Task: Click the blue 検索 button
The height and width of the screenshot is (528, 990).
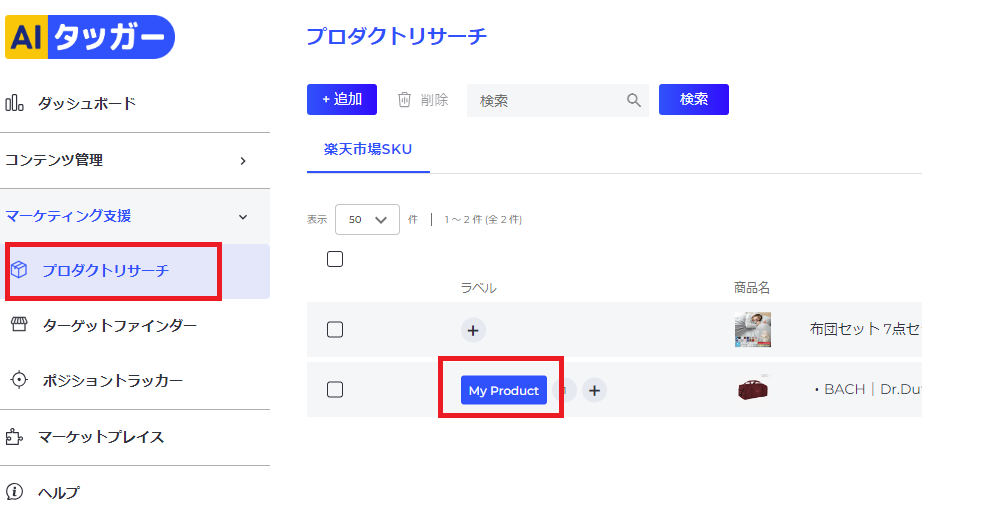Action: click(x=694, y=100)
